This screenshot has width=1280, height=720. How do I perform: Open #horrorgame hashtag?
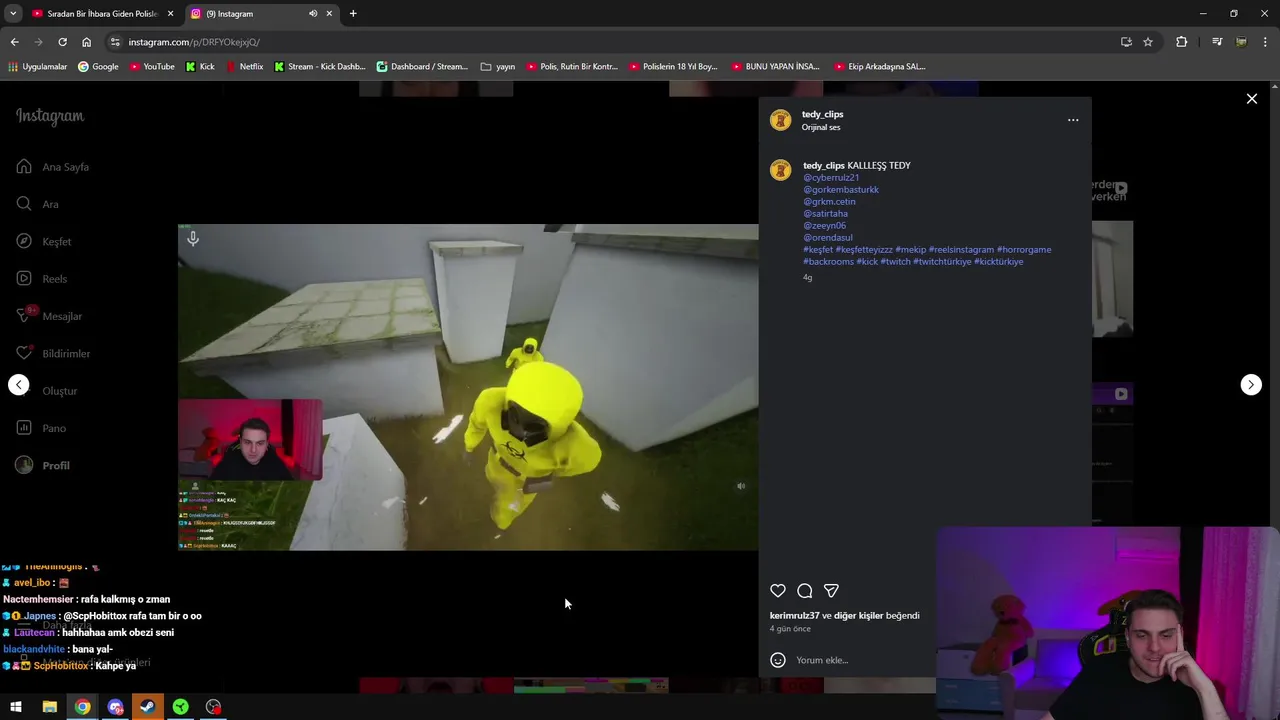[1024, 250]
